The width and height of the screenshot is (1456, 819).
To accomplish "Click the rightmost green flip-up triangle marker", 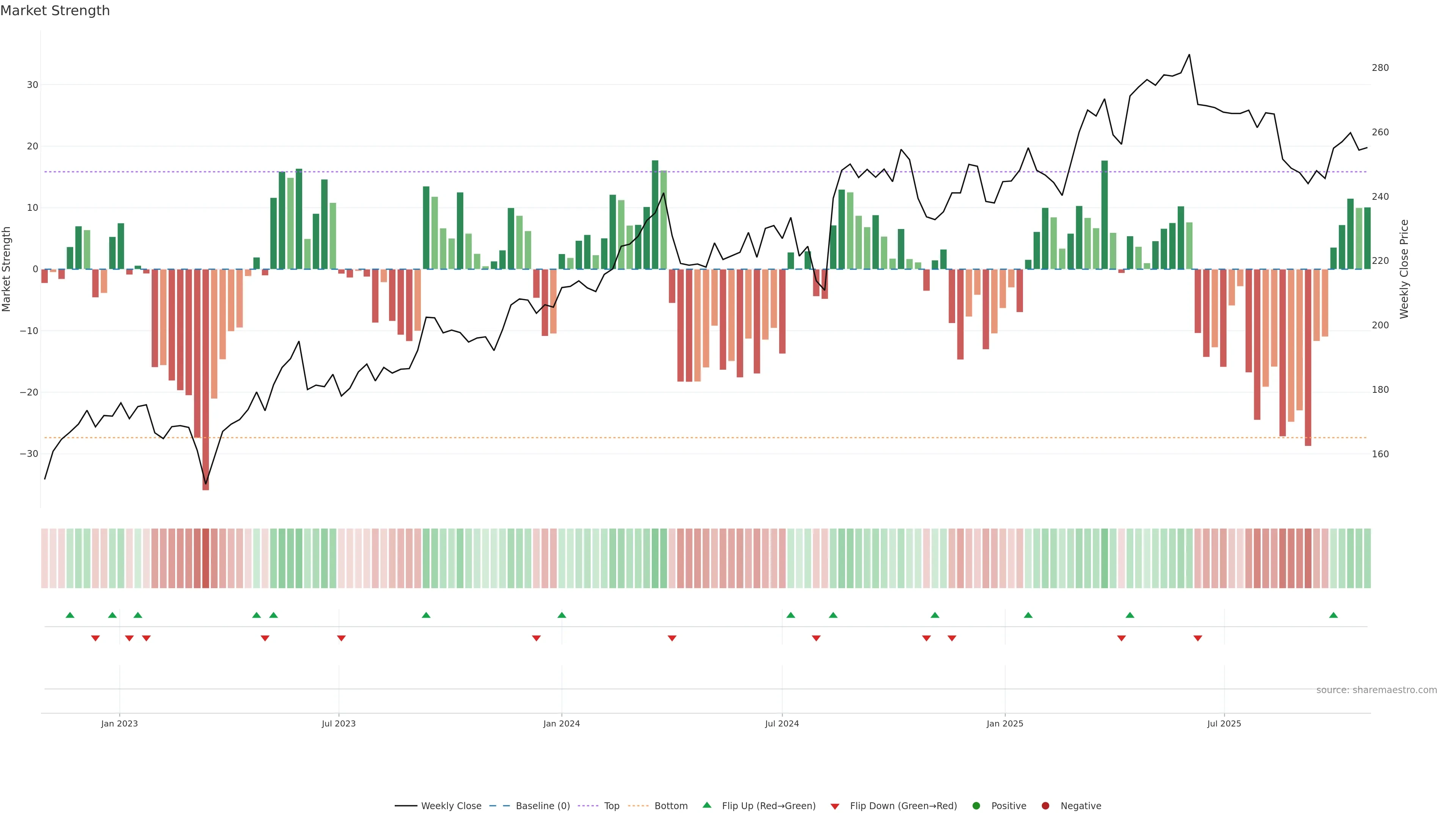I will [x=1334, y=615].
